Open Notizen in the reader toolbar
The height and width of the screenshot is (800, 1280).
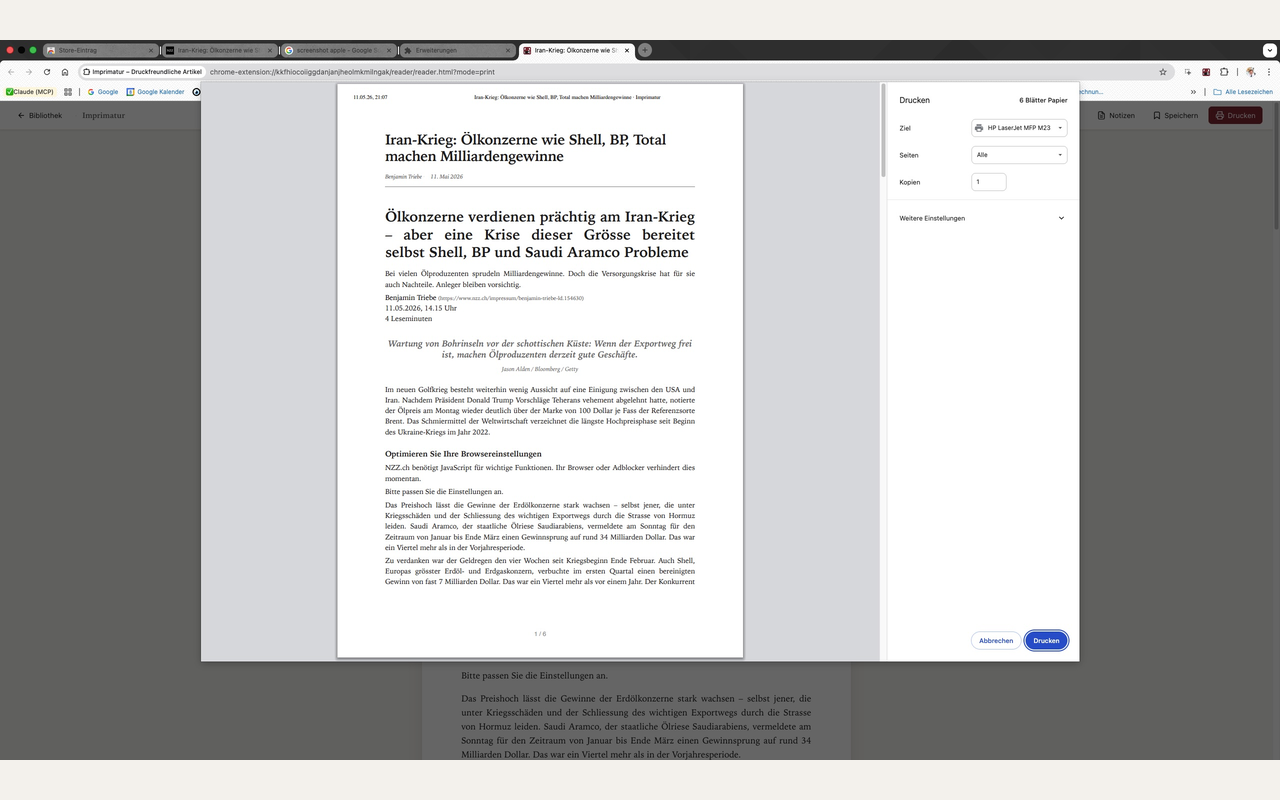[x=1116, y=115]
